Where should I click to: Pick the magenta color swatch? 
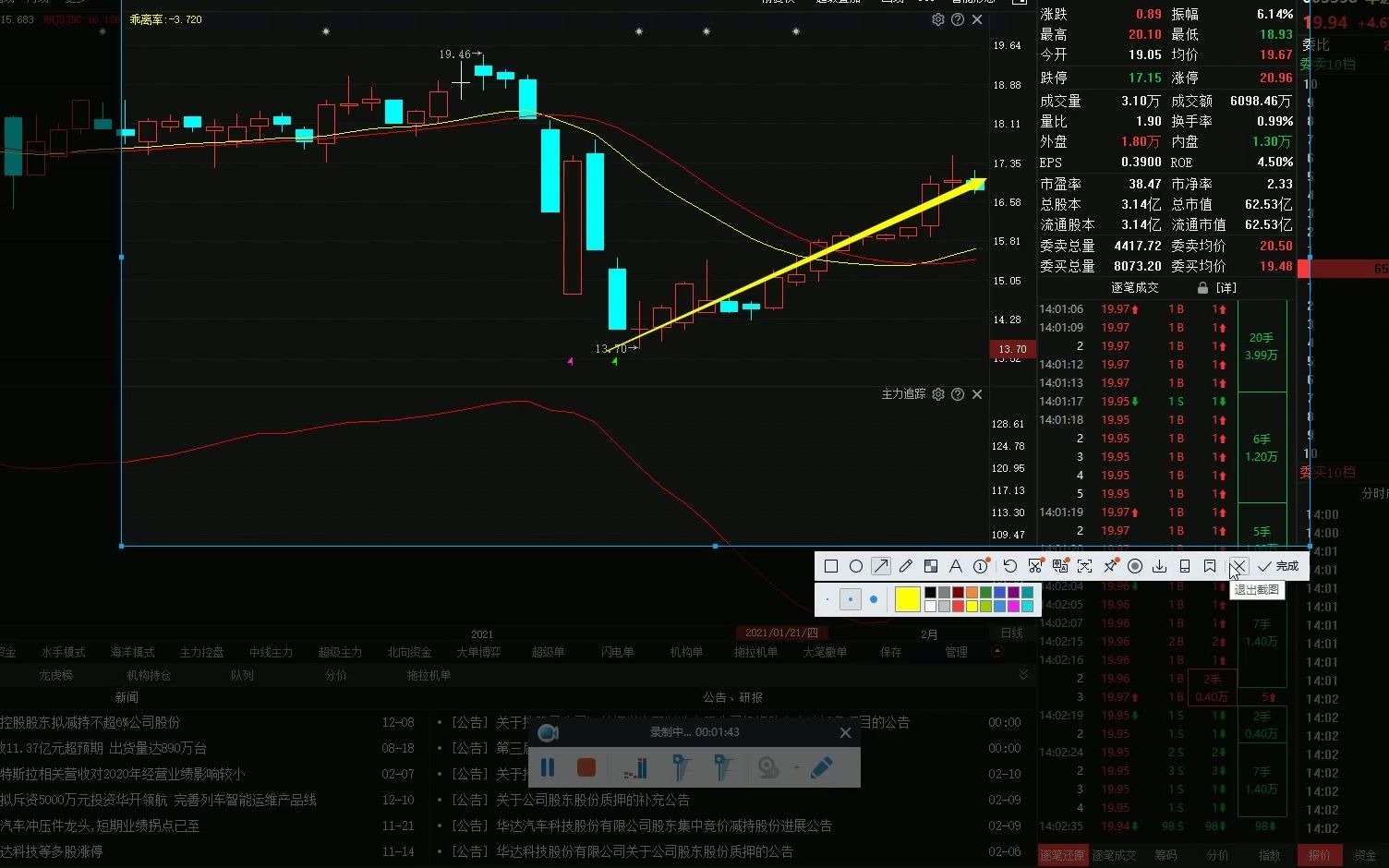[x=1013, y=607]
